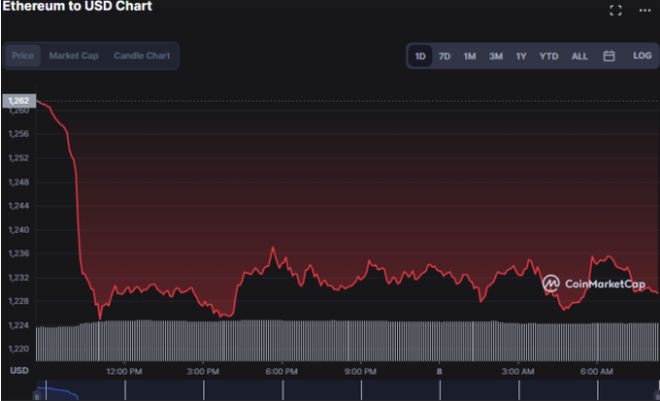
Task: Click the Ethereum to USD Chart title
Action: (x=78, y=7)
